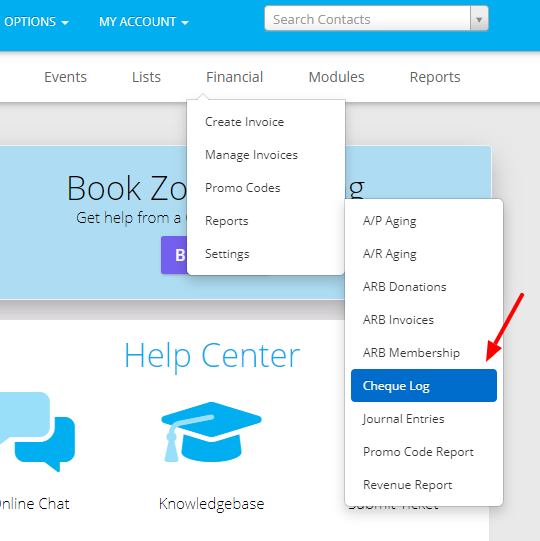Click into the Search Contacts field
540x541 pixels.
[x=367, y=19]
